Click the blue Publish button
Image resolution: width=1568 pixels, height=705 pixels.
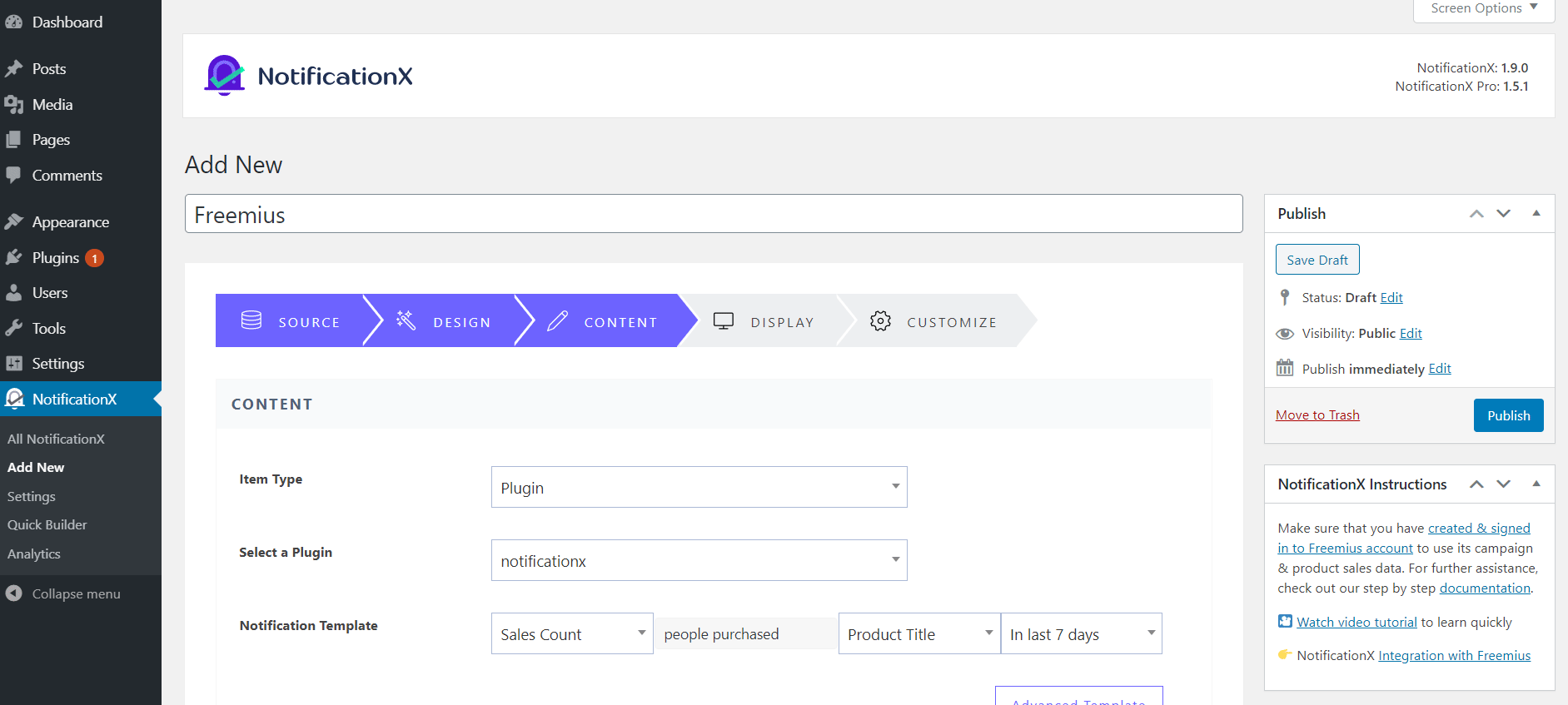(x=1508, y=415)
